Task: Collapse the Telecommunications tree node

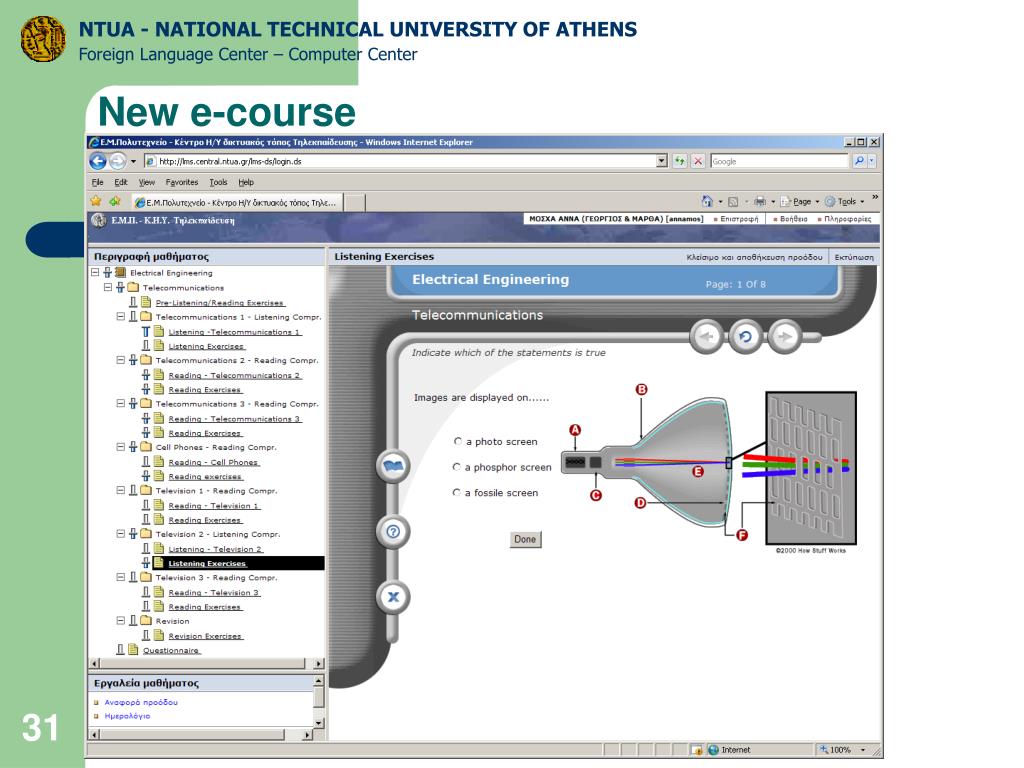Action: pyautogui.click(x=108, y=287)
